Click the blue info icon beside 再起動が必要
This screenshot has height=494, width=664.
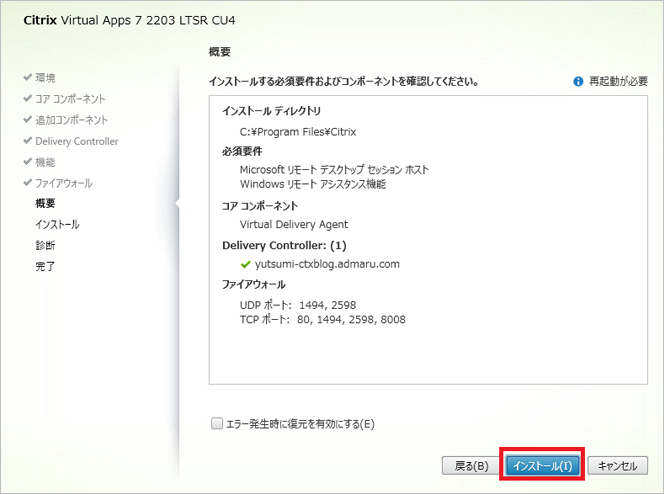tap(578, 81)
